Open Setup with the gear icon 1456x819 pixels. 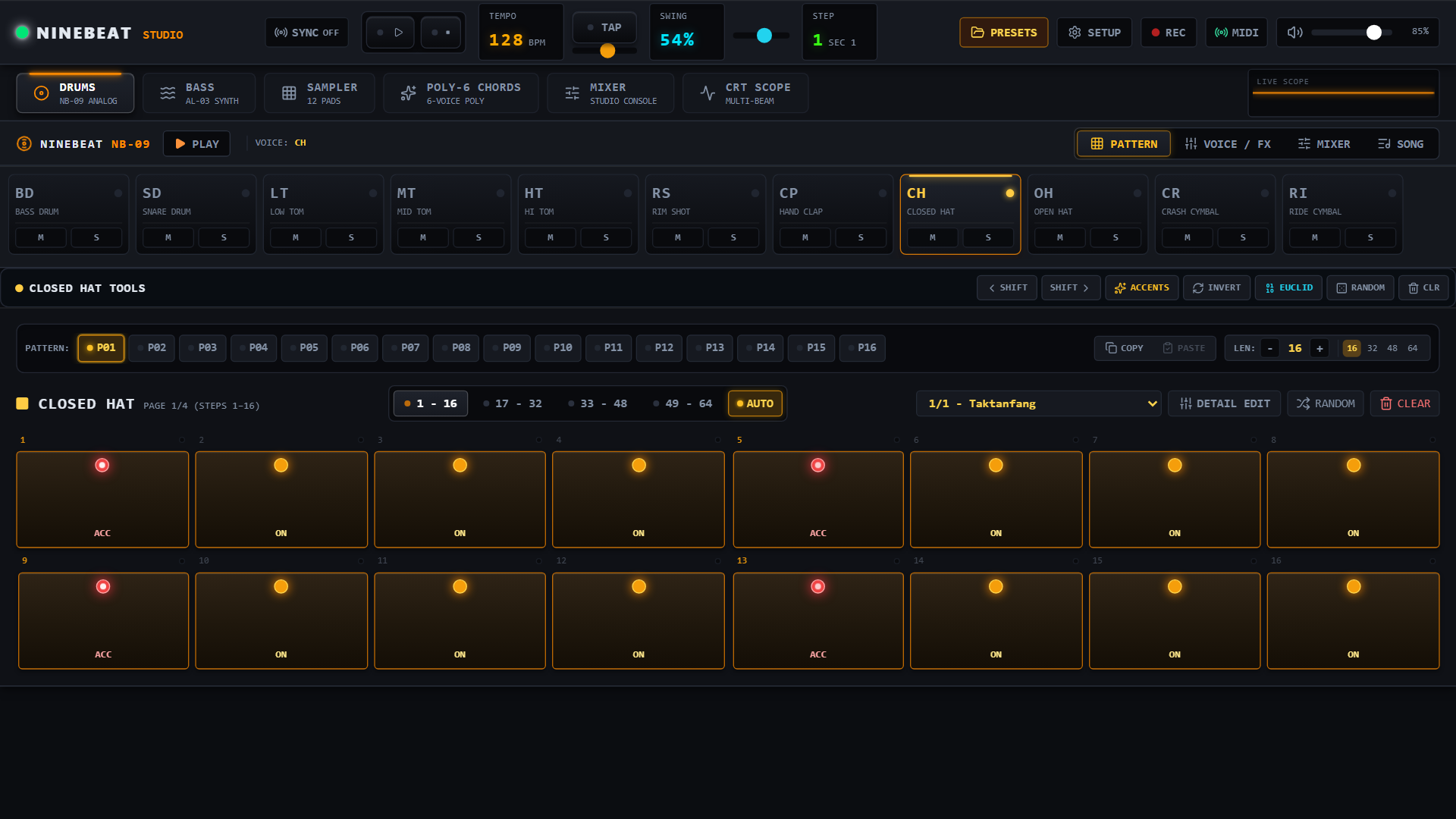(x=1094, y=33)
